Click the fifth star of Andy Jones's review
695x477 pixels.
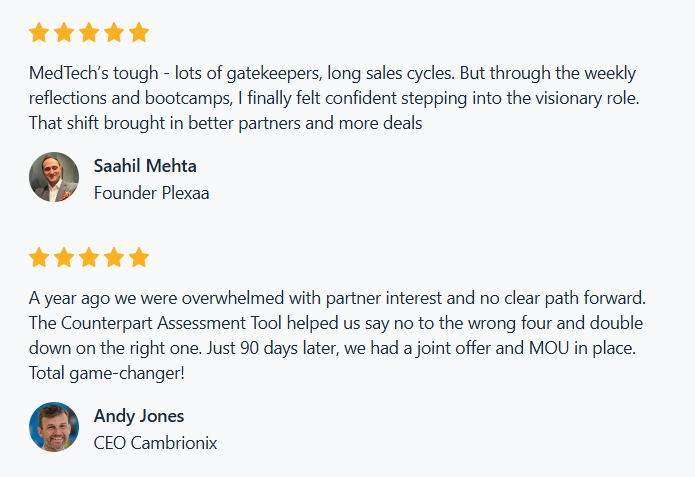(x=139, y=258)
